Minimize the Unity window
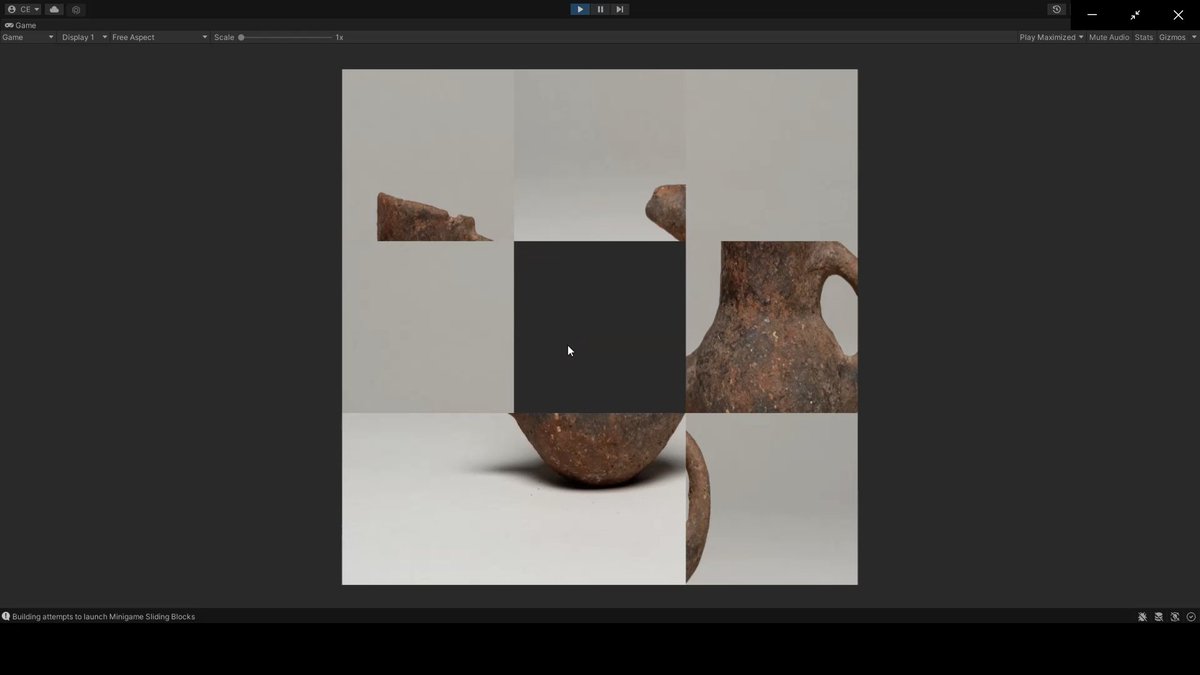 [x=1092, y=15]
